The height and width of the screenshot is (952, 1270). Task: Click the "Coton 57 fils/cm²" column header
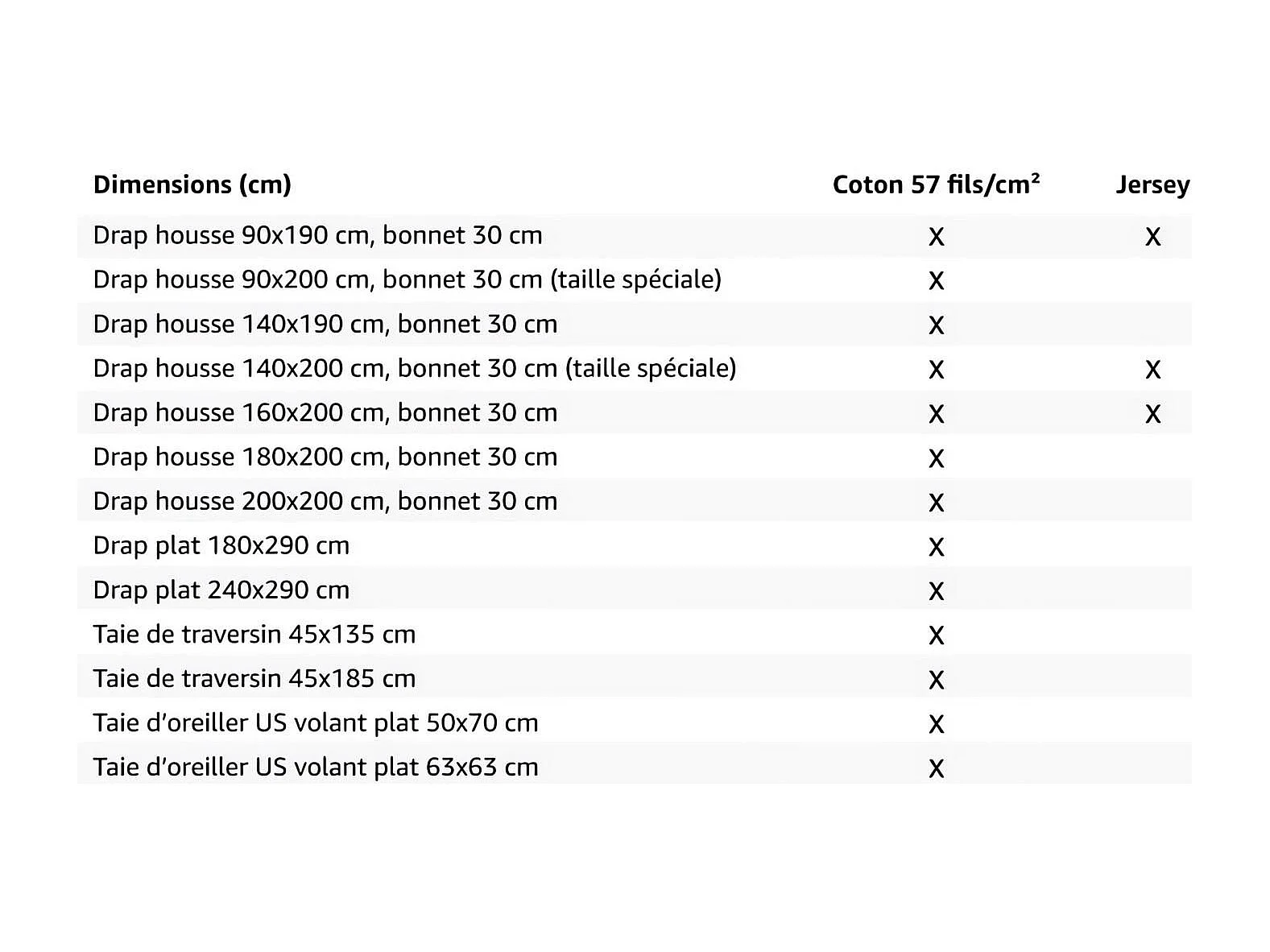936,184
